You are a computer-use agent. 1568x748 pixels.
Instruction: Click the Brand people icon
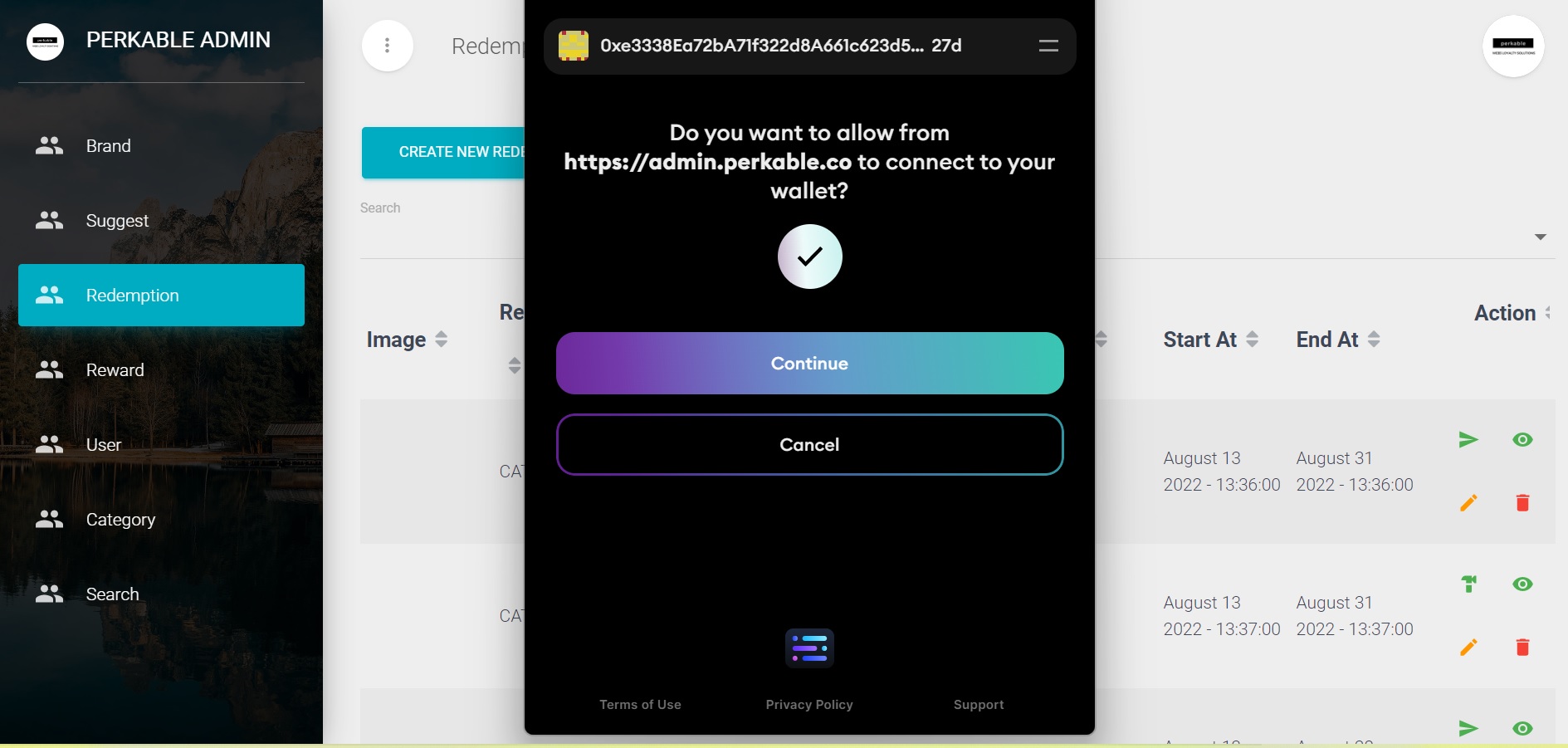(49, 146)
